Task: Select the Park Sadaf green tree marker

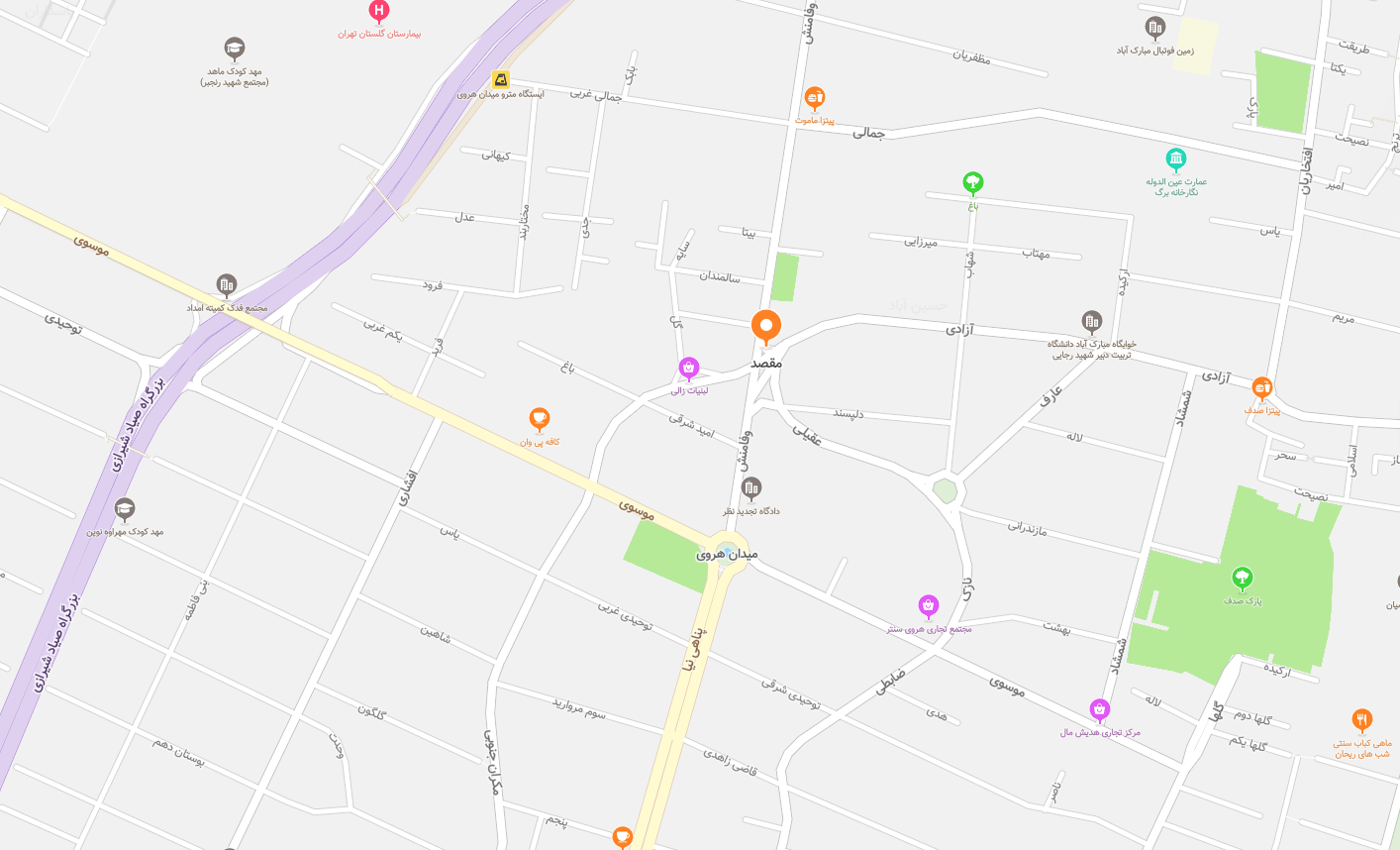Action: [x=1242, y=579]
